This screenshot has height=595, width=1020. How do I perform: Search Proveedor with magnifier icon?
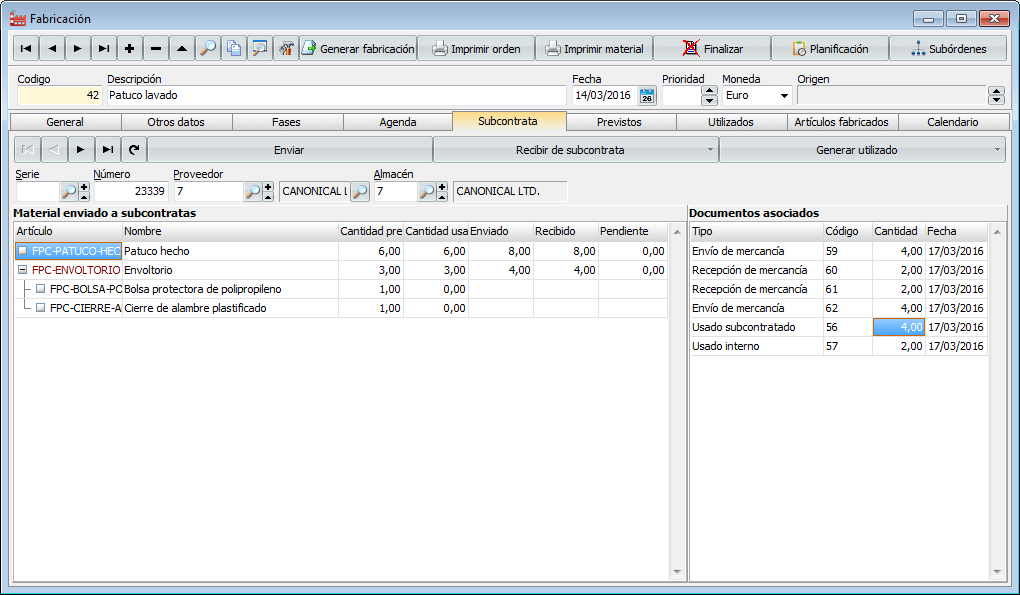[x=253, y=191]
